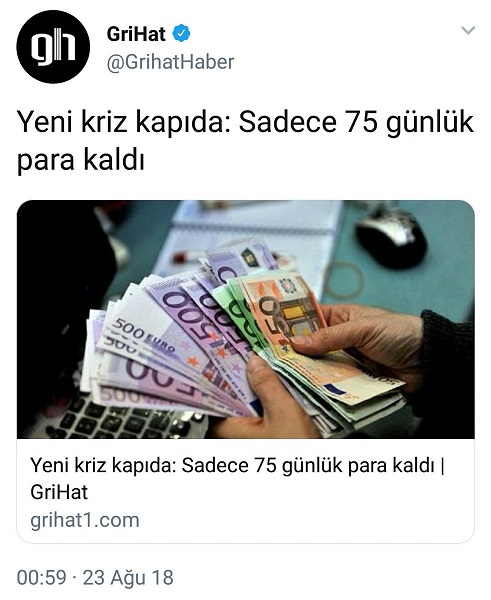The width and height of the screenshot is (491, 600).
Task: Click the 'GriHat' text under the card title
Action: [x=59, y=492]
